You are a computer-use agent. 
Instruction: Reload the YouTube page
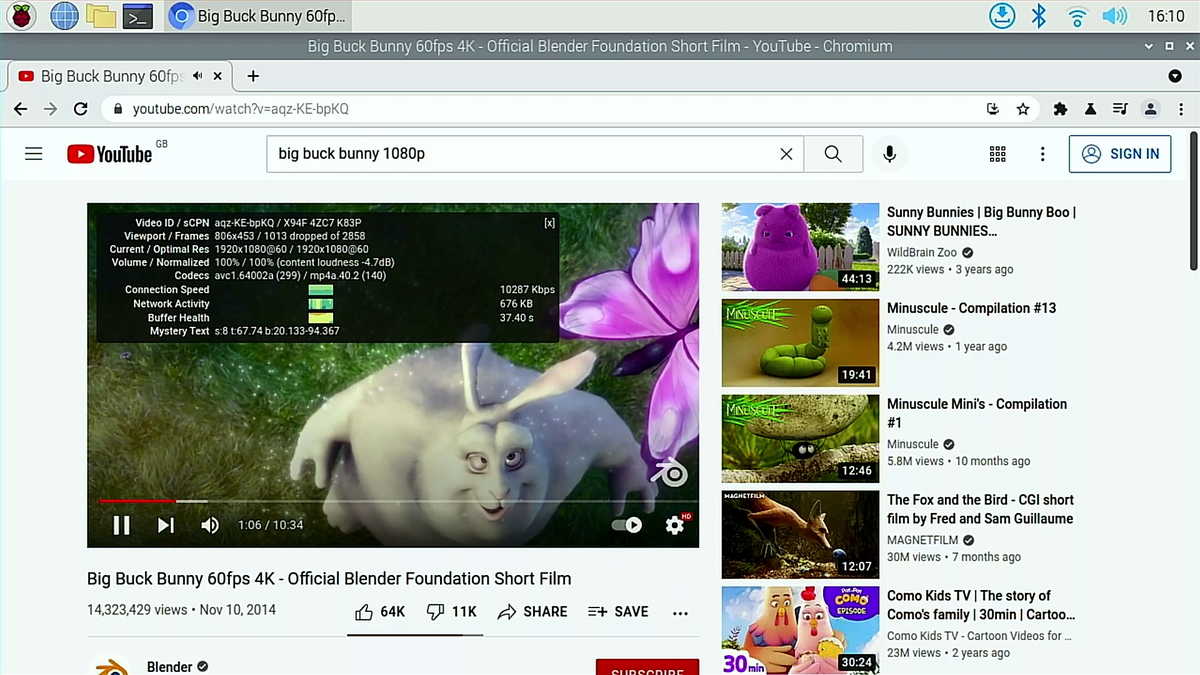point(81,109)
